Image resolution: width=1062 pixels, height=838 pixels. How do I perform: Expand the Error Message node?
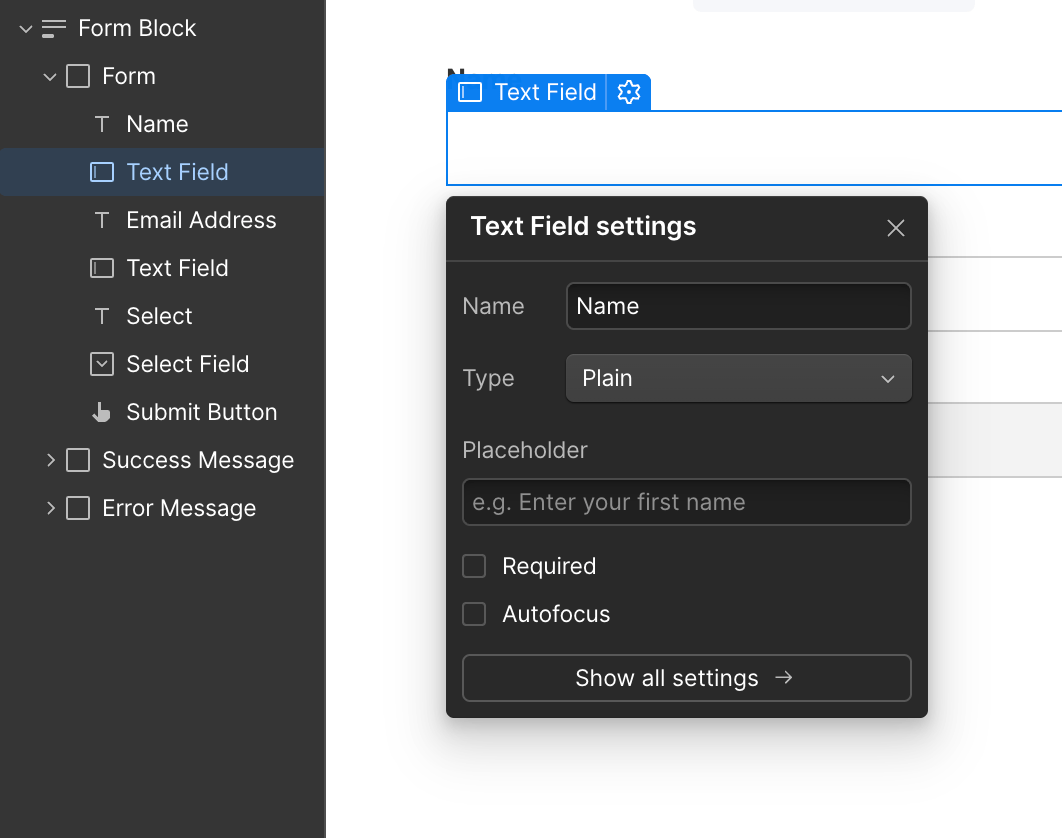click(x=51, y=508)
